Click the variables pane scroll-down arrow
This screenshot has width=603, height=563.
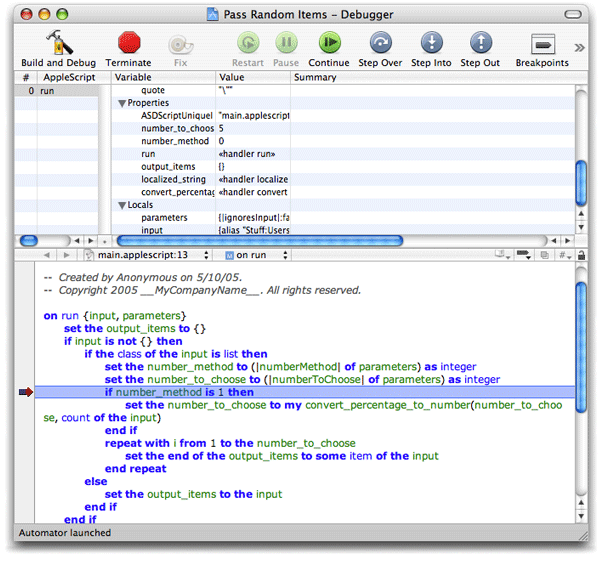tap(581, 227)
